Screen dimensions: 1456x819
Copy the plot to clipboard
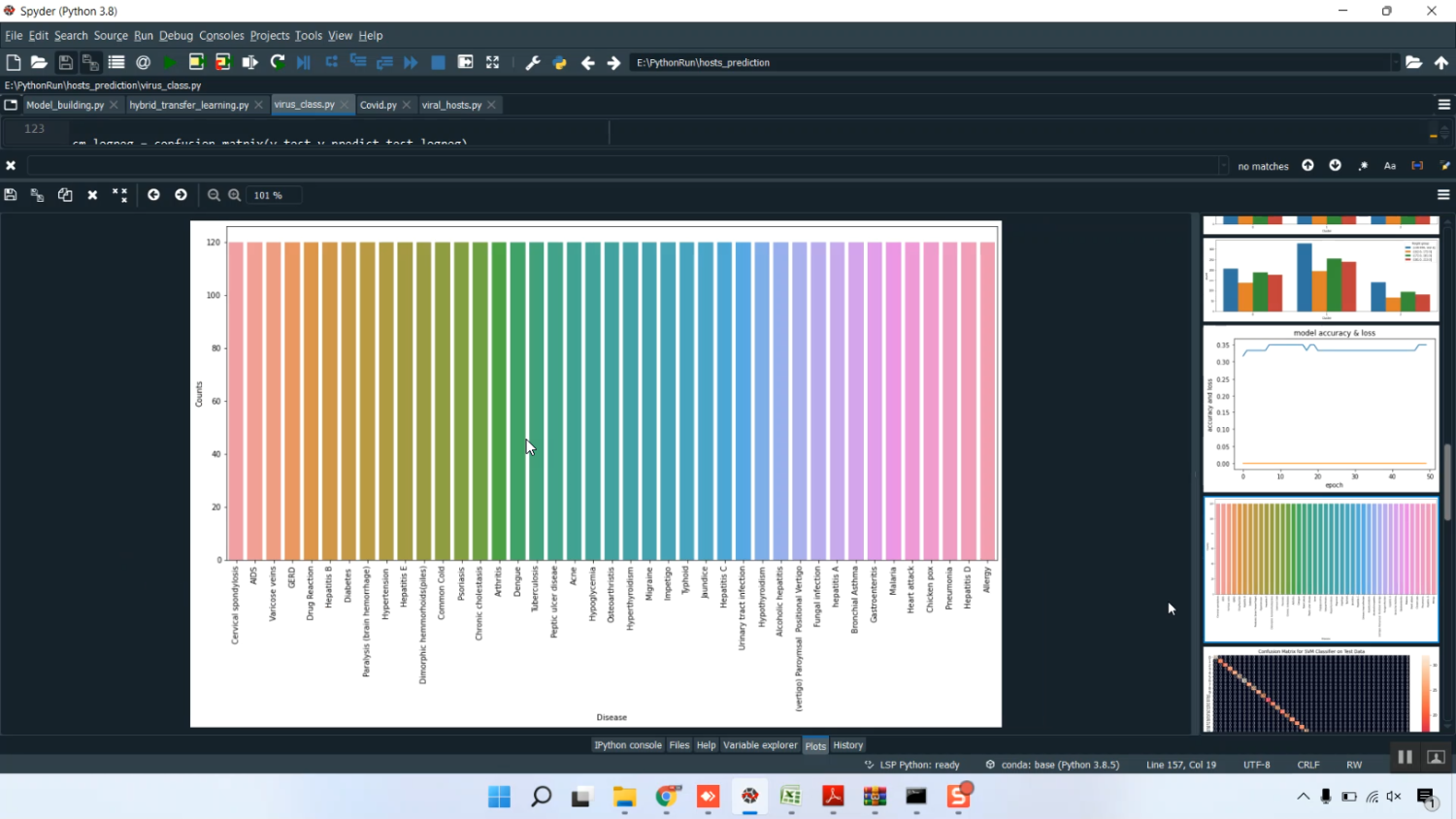[x=65, y=195]
